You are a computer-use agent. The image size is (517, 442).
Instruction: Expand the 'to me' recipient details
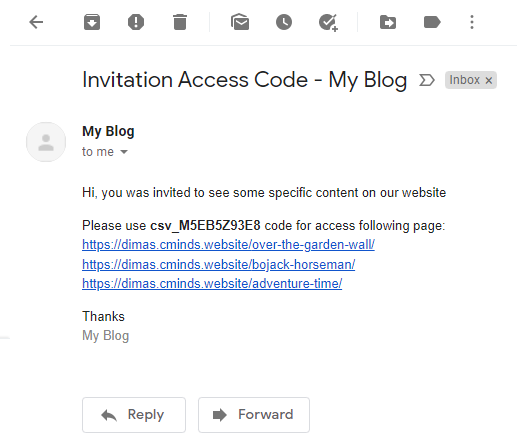click(x=124, y=152)
